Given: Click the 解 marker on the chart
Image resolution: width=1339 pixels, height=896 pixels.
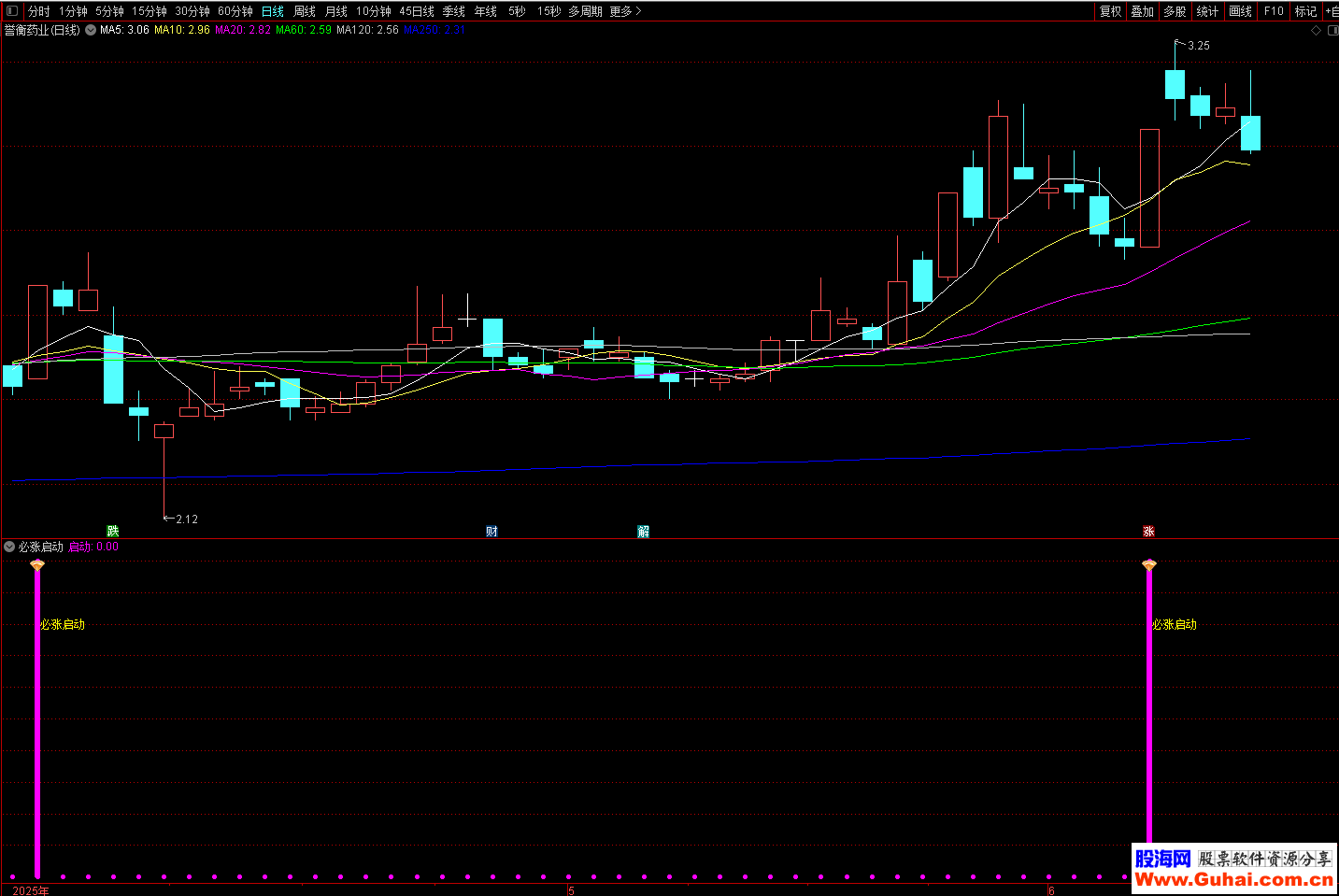Looking at the screenshot, I should [x=643, y=532].
